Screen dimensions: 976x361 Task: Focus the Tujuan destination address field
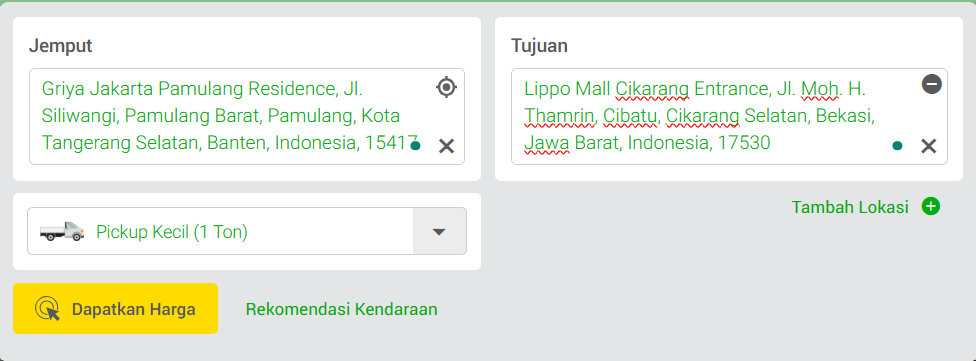point(729,116)
